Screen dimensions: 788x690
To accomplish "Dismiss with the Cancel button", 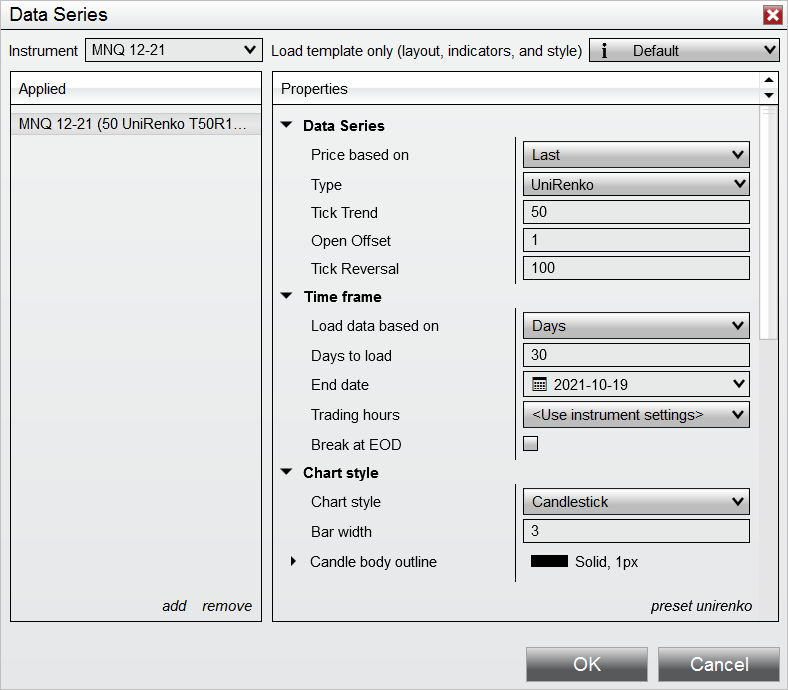I will [x=719, y=664].
